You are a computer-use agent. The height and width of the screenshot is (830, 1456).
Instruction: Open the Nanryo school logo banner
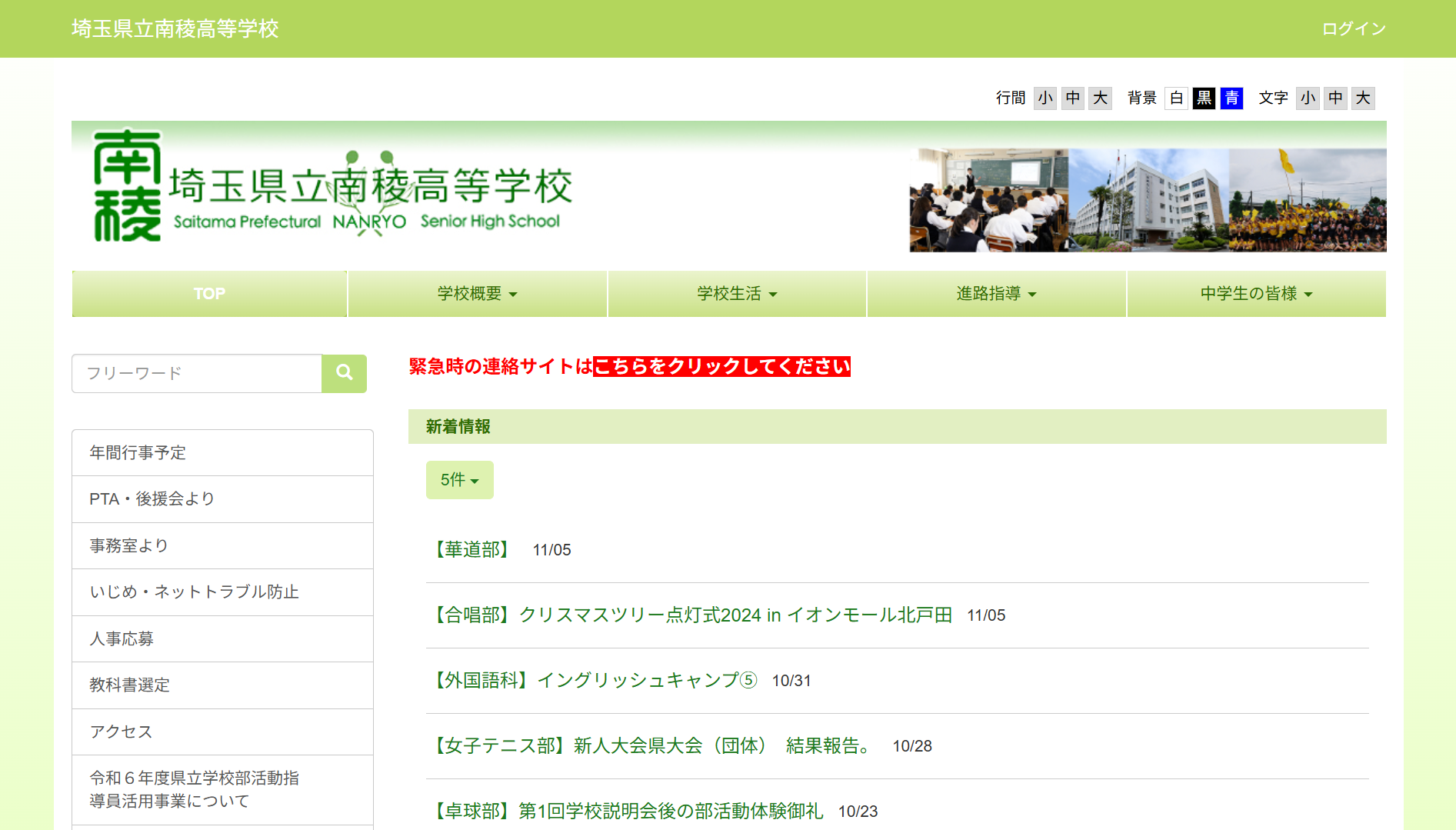point(333,187)
